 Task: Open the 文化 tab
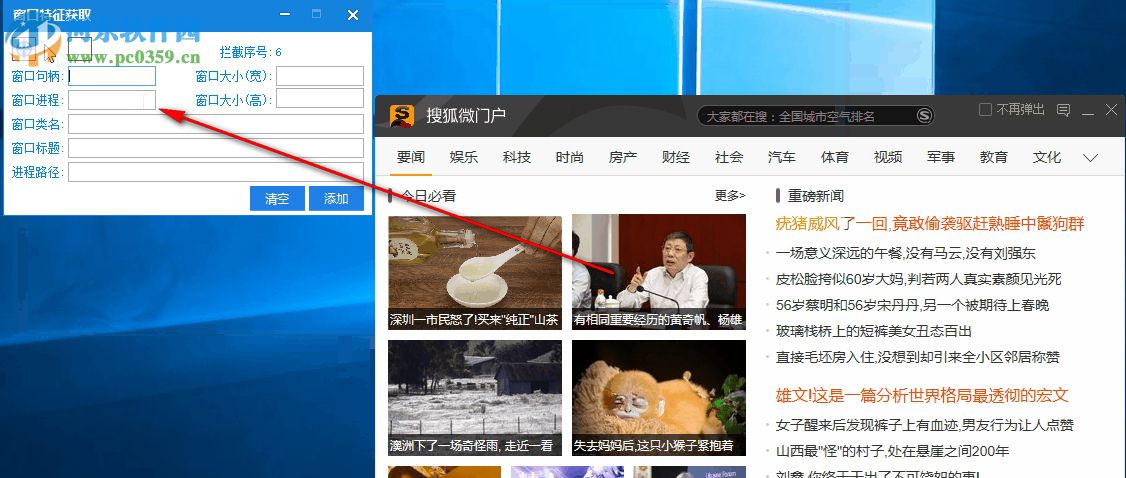coord(1047,157)
